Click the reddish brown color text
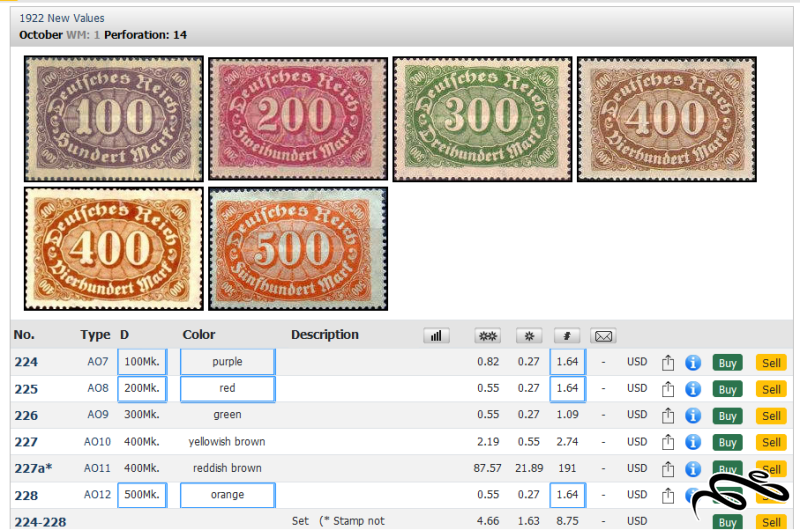800x530 pixels. pos(227,468)
